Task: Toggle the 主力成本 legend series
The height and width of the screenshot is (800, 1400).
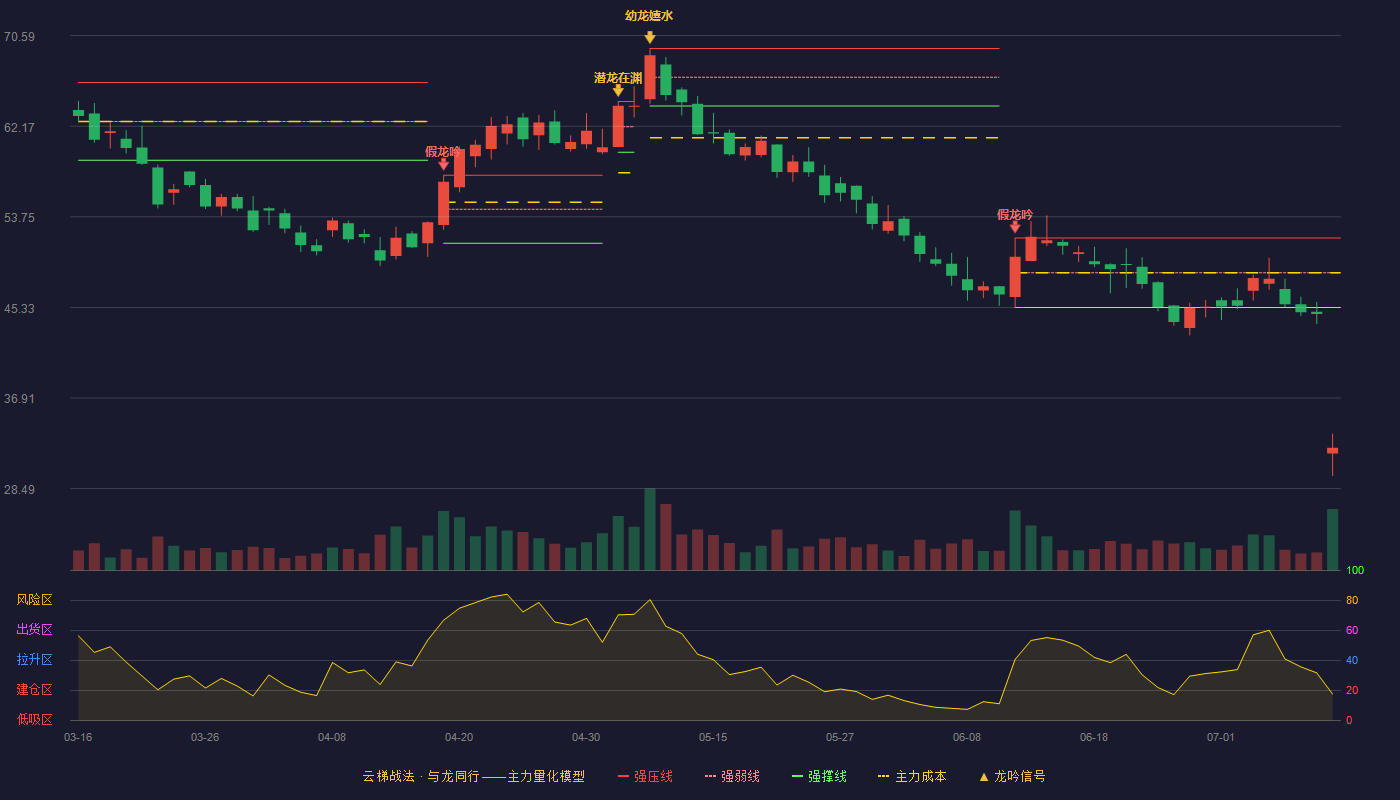Action: [x=912, y=776]
